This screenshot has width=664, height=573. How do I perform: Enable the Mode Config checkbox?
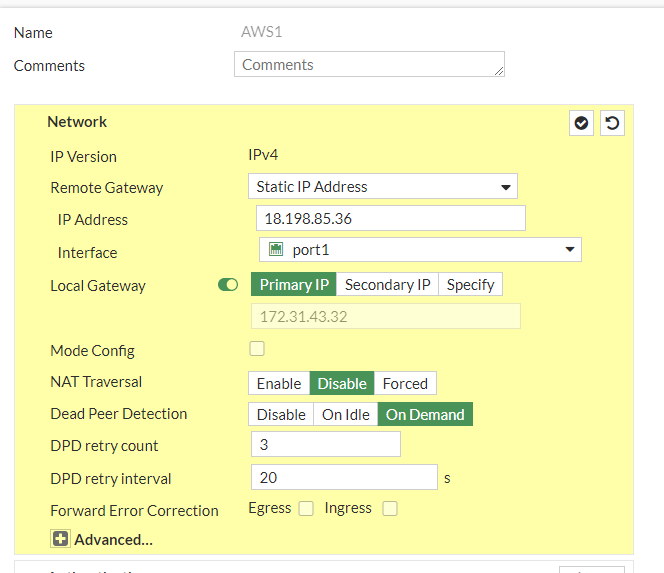pyautogui.click(x=257, y=349)
